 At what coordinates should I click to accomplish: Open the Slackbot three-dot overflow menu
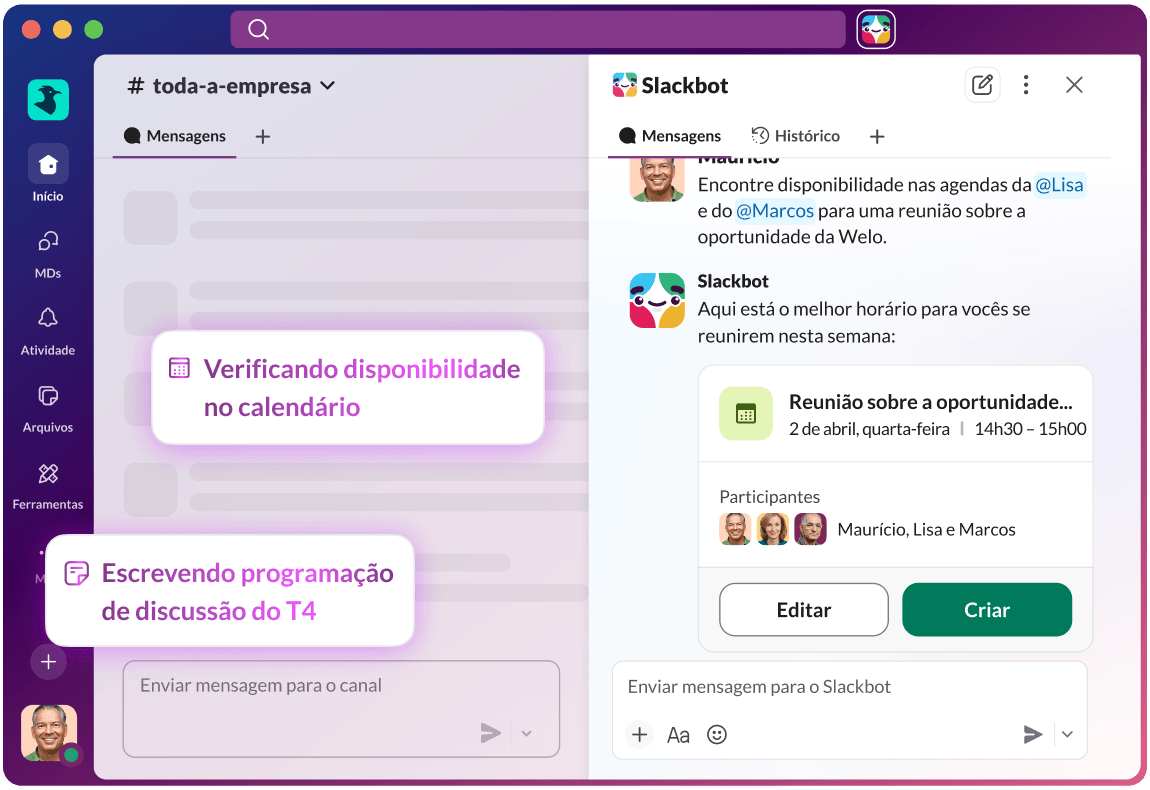pos(1026,85)
